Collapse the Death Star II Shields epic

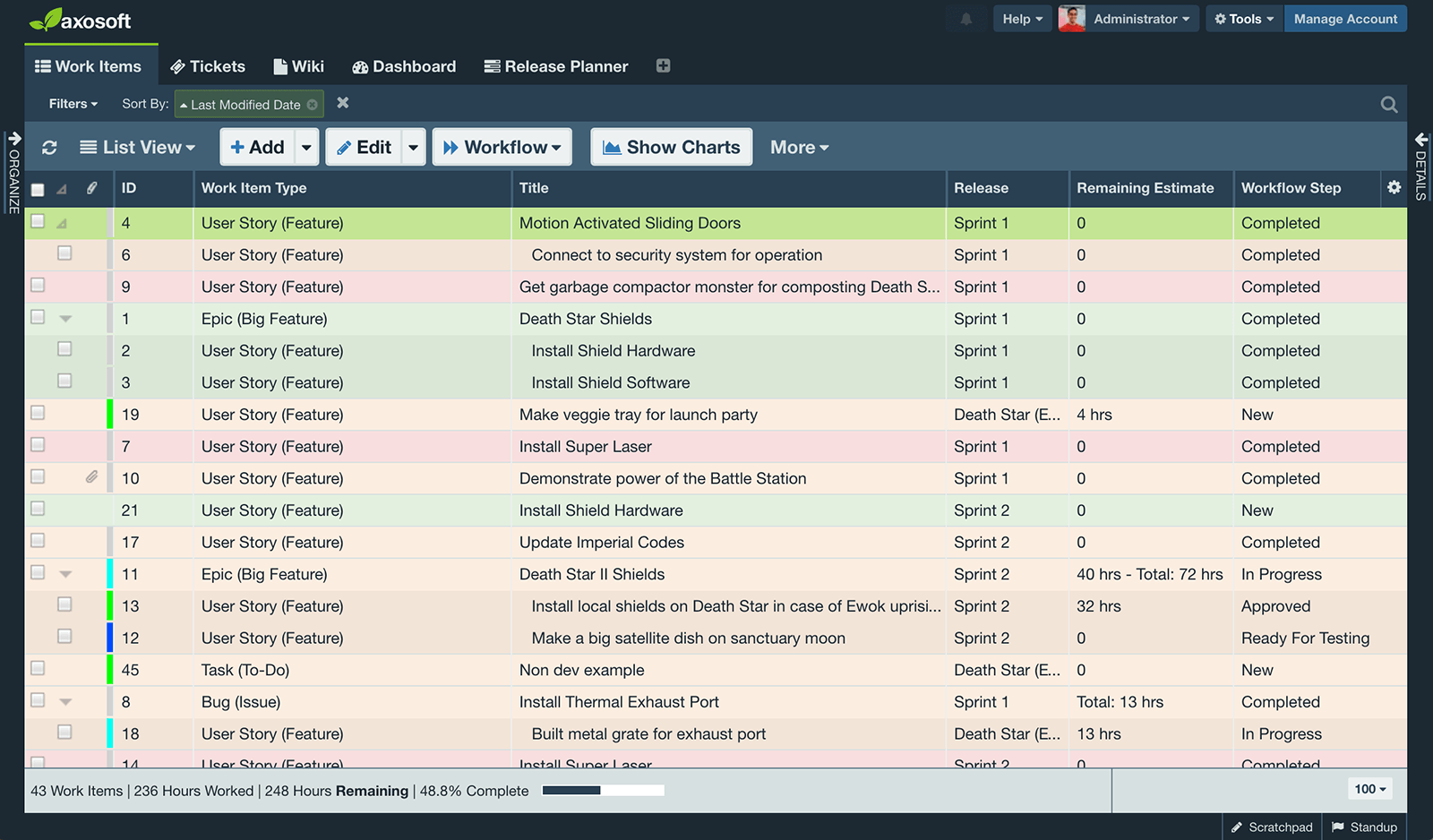tap(65, 574)
